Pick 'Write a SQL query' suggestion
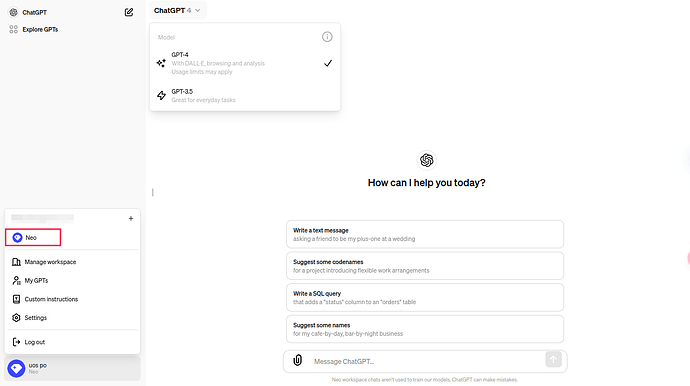The height and width of the screenshot is (386, 690). point(425,298)
